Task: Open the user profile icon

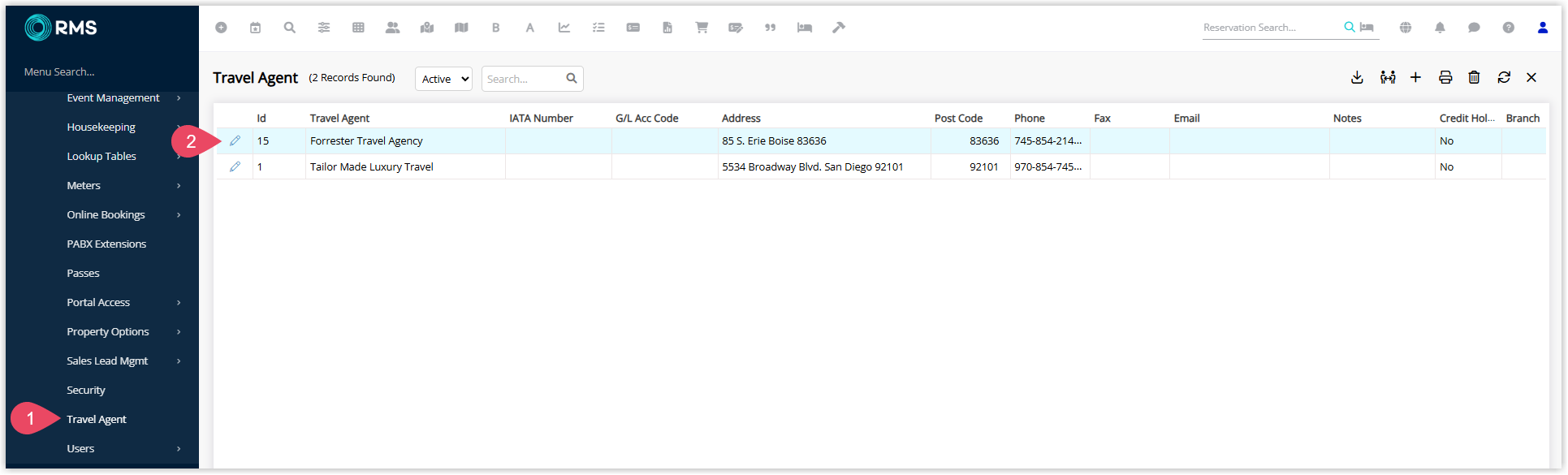Action: 1543,28
